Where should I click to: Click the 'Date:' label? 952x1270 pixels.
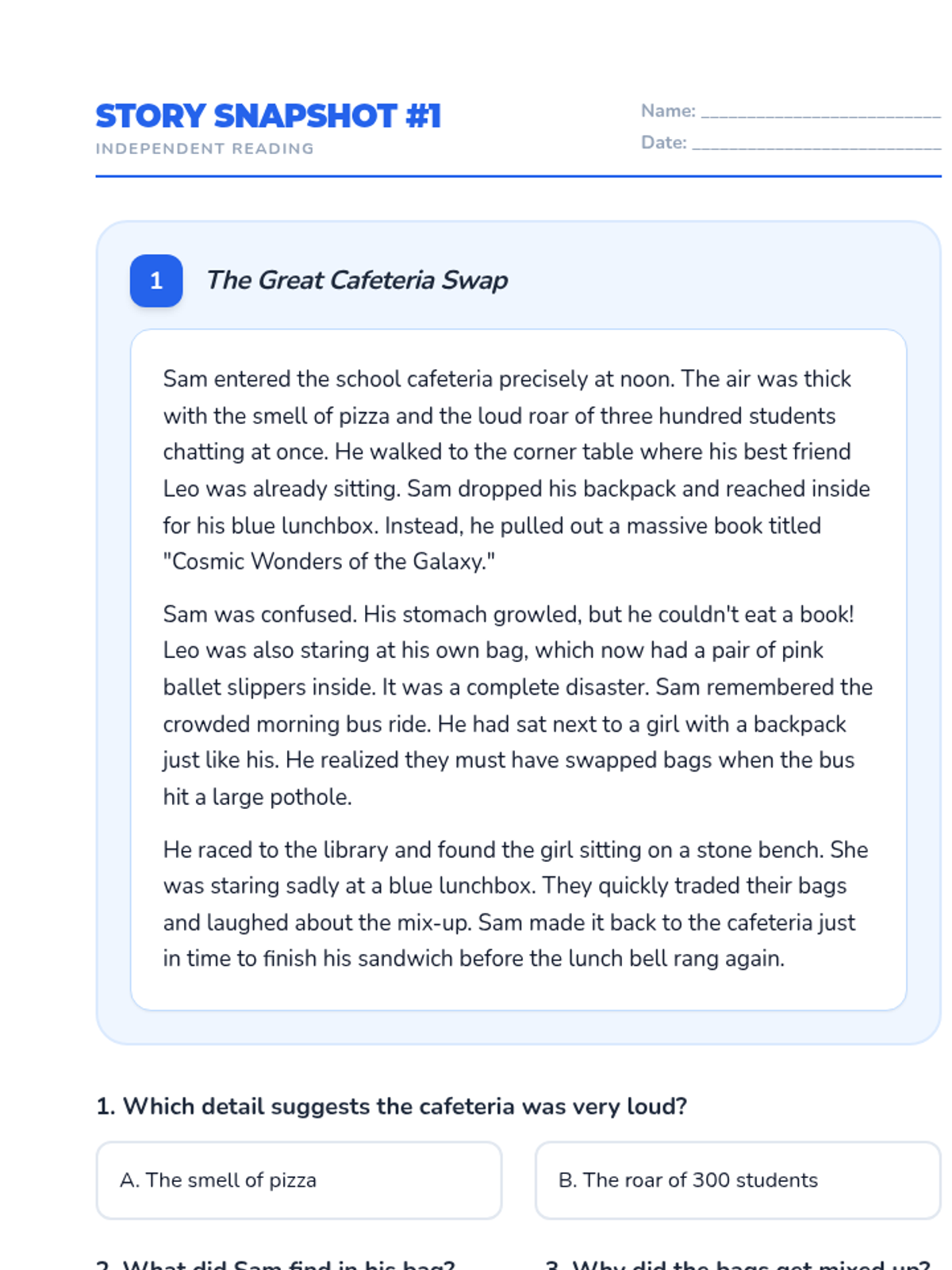(x=664, y=143)
